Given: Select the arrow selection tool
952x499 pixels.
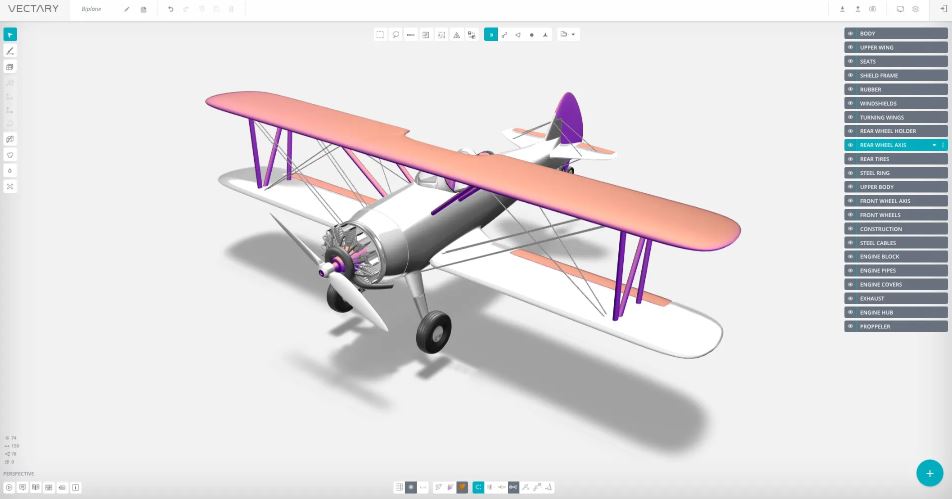Looking at the screenshot, I should (10, 35).
